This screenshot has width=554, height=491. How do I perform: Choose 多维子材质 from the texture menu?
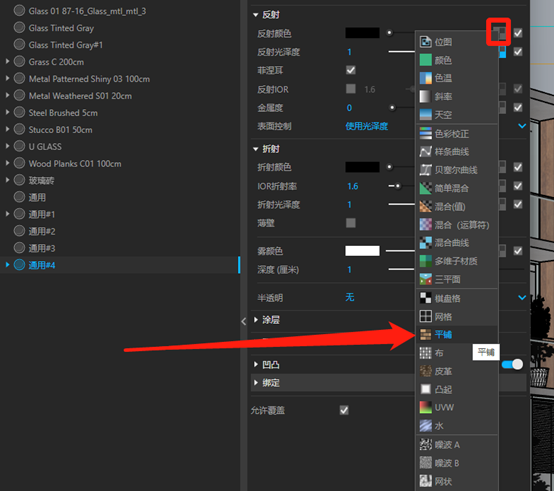(457, 261)
